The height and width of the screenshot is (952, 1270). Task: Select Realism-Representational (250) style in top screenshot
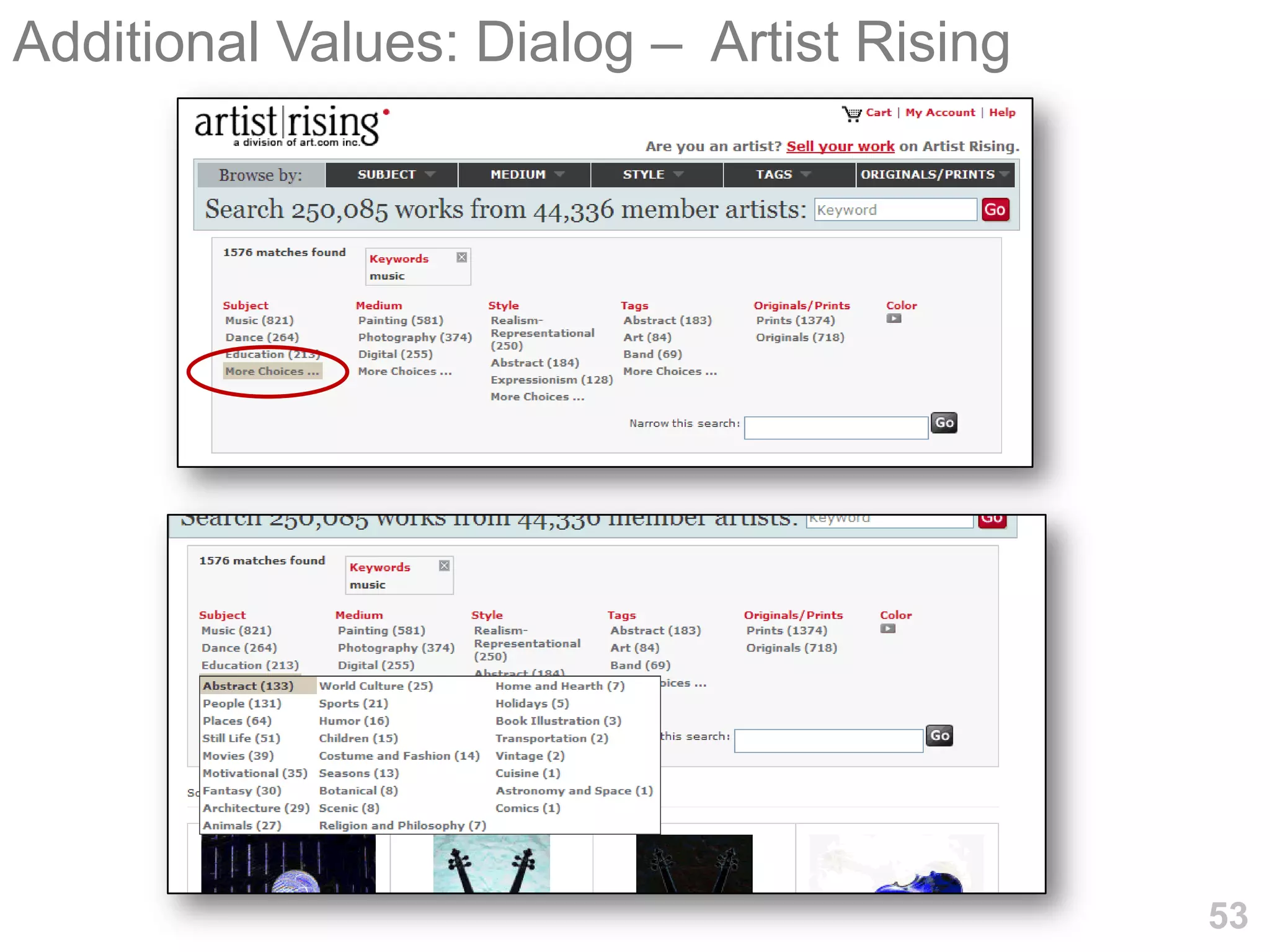click(x=543, y=333)
